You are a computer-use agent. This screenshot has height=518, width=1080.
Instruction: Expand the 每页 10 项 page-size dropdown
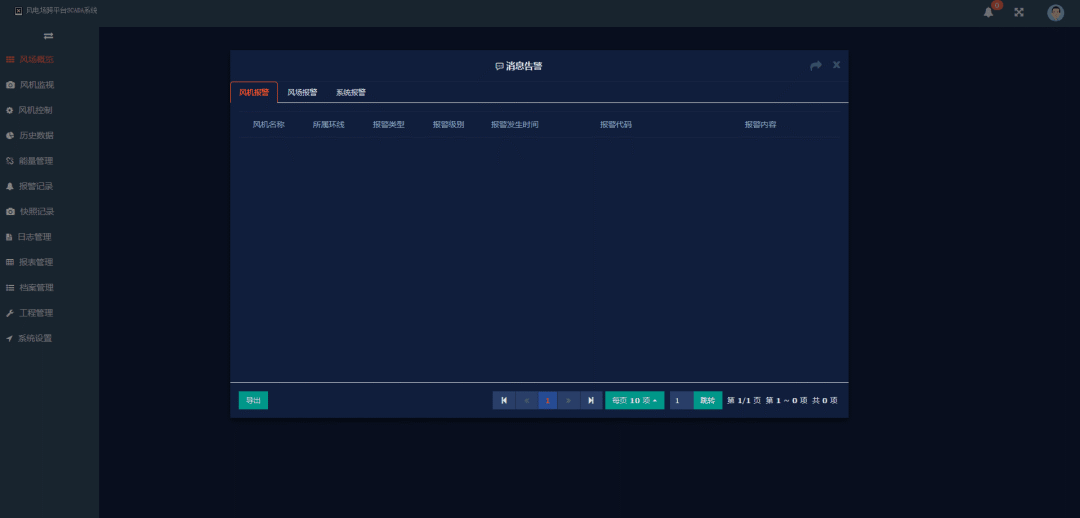(634, 400)
